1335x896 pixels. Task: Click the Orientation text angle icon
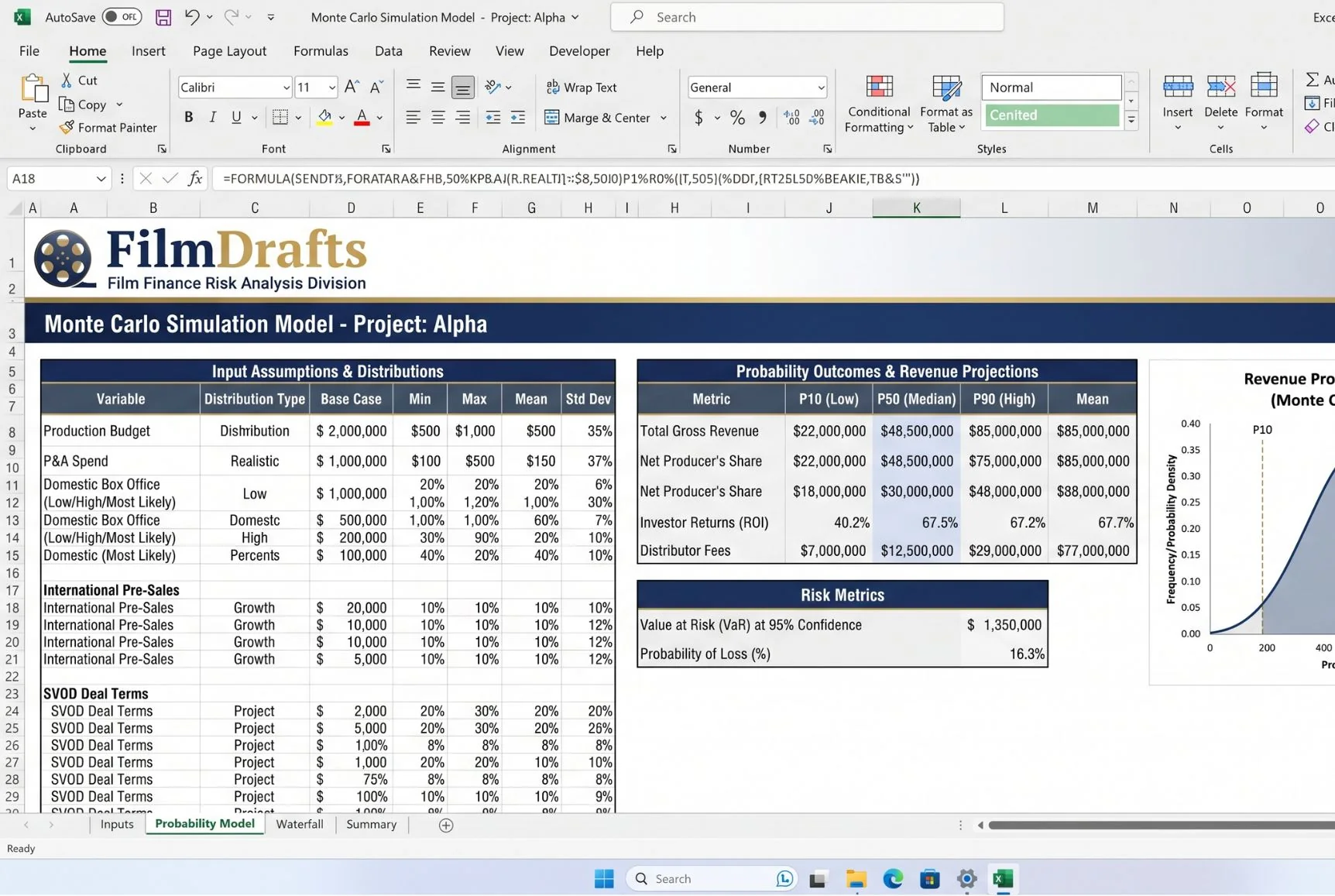(493, 87)
